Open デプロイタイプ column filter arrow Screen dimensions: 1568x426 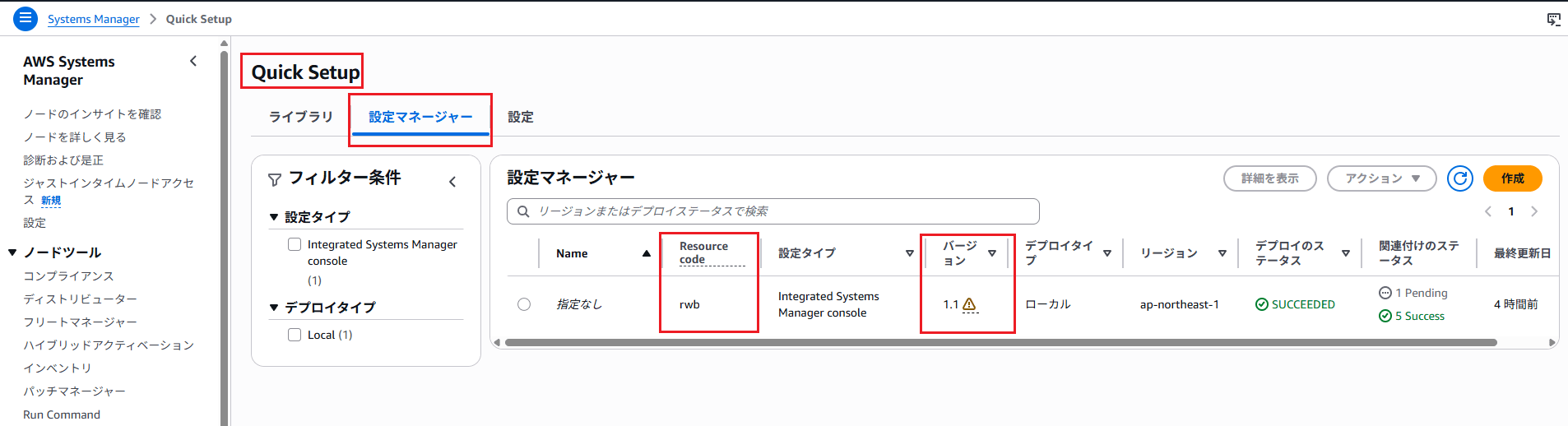tap(1107, 253)
